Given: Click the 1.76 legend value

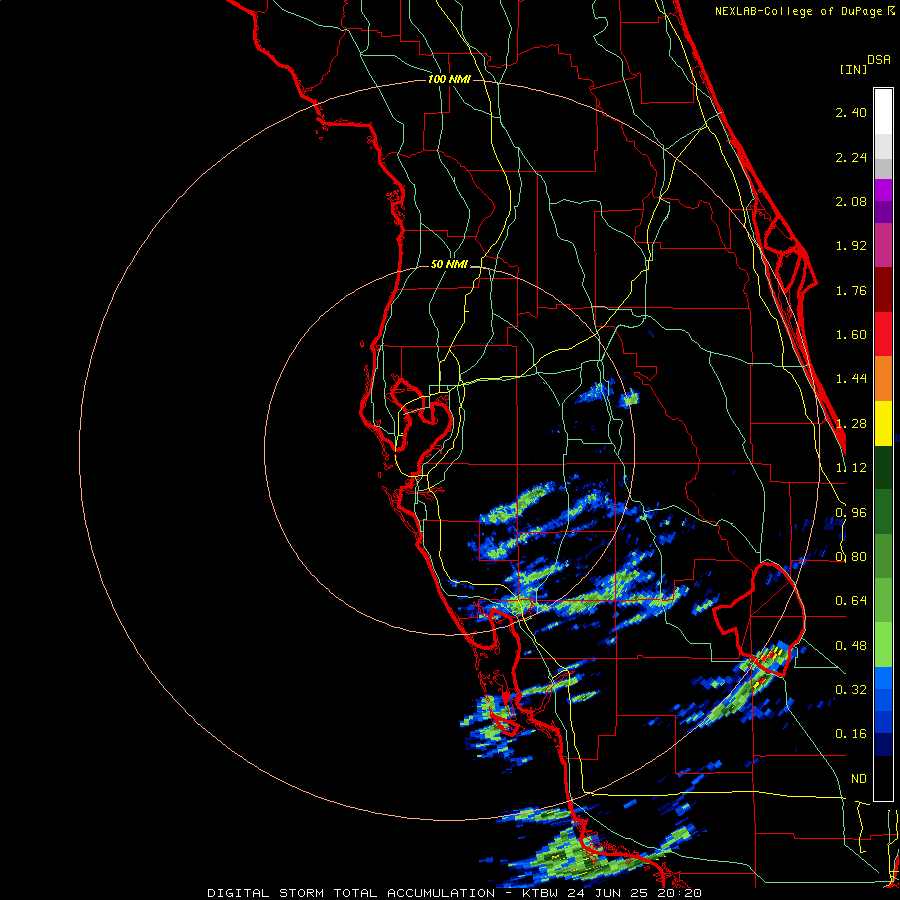Looking at the screenshot, I should pyautogui.click(x=851, y=290).
